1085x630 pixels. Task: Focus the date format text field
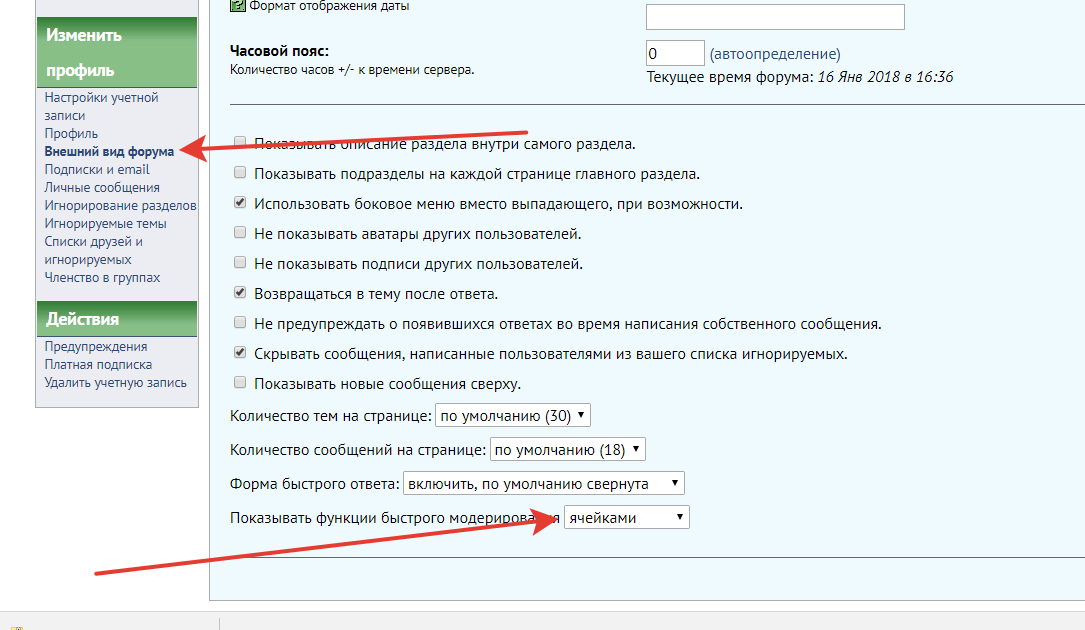point(775,17)
